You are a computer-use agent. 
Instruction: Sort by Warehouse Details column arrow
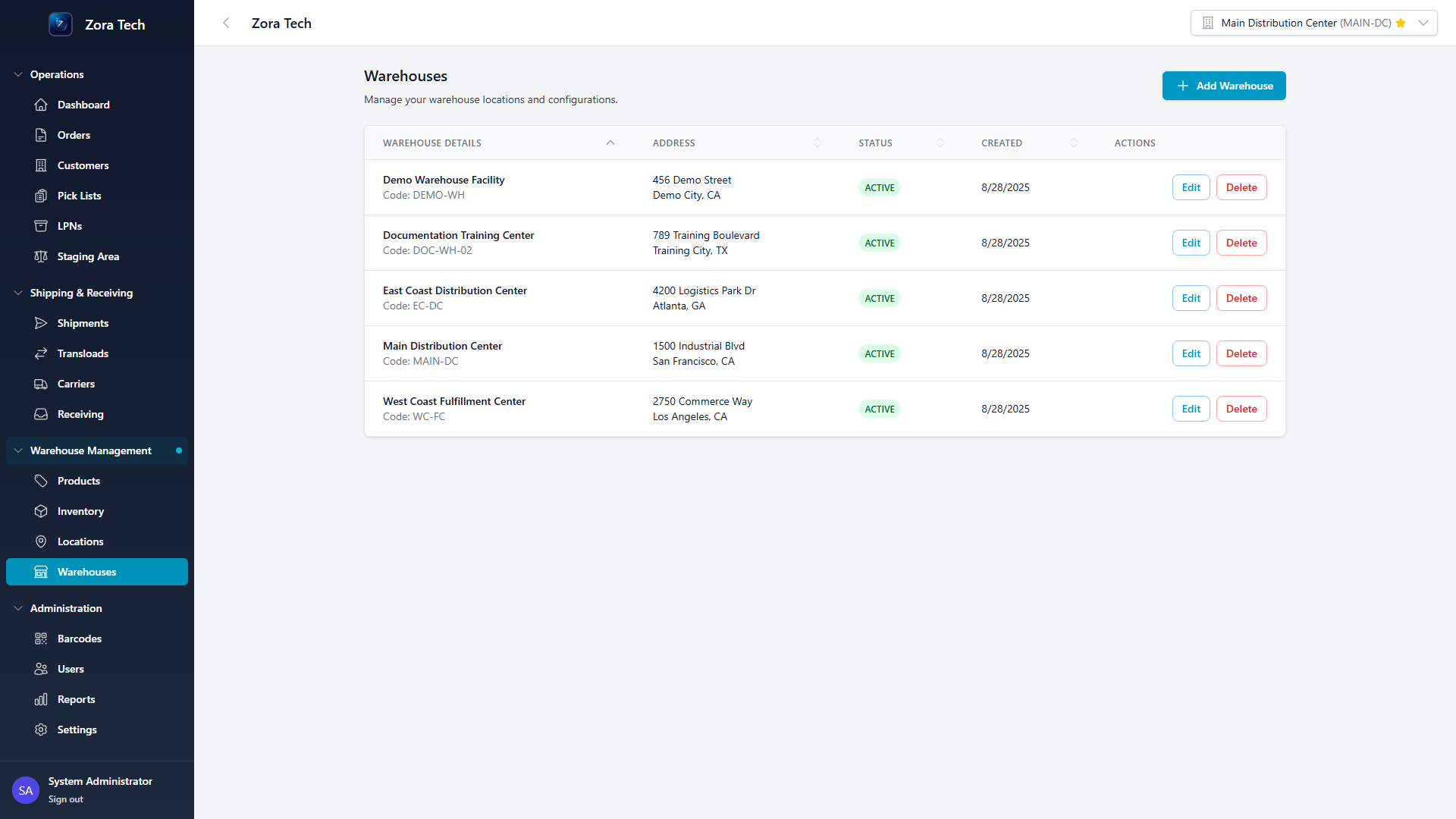pyautogui.click(x=610, y=143)
